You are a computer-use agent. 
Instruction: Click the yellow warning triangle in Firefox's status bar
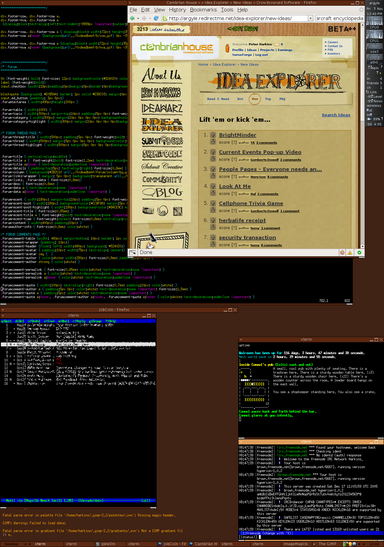coord(350,252)
